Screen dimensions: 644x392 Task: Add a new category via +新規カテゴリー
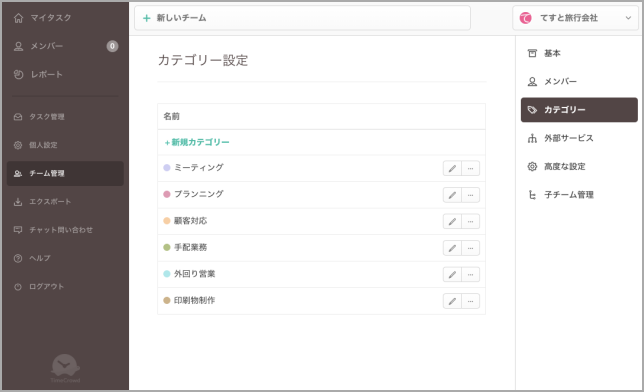click(x=197, y=142)
